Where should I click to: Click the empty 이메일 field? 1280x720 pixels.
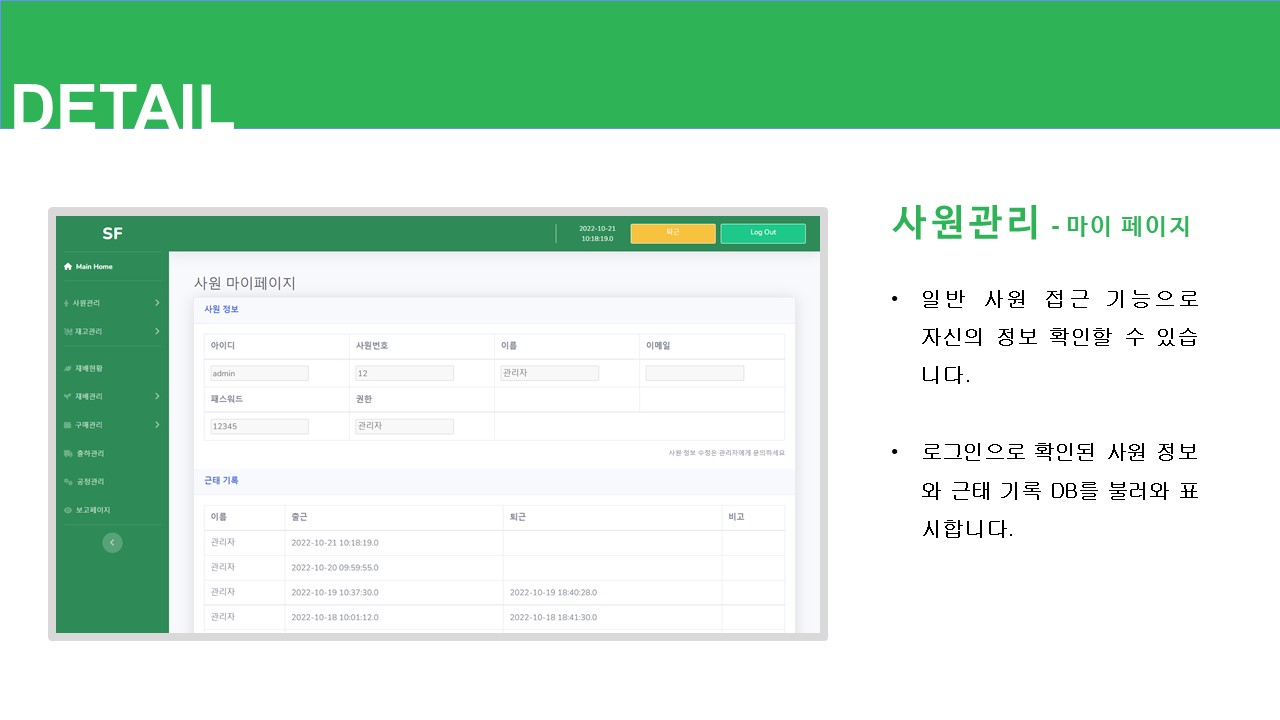pos(695,373)
